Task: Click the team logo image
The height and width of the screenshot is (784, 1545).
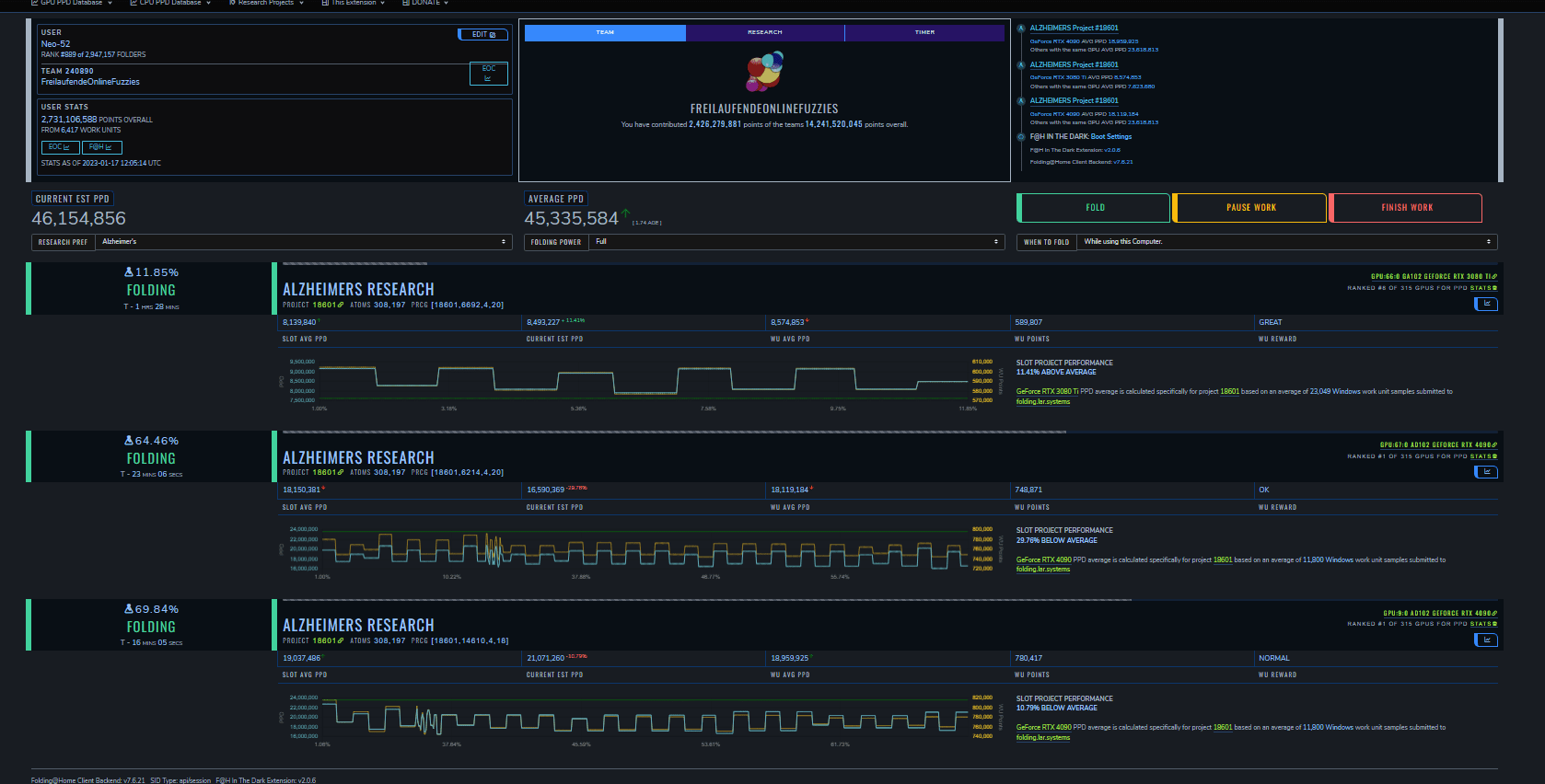Action: click(x=764, y=72)
